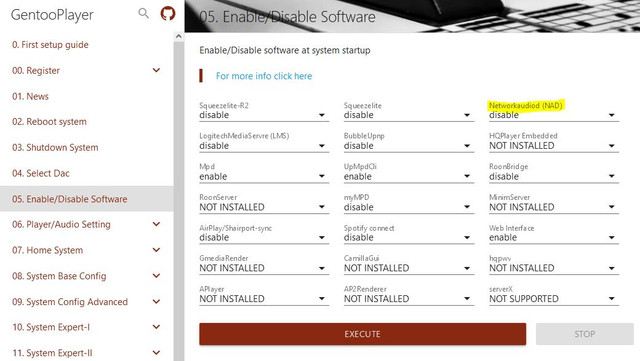
Task: Open the CamillaGui dropdown
Action: (x=409, y=268)
